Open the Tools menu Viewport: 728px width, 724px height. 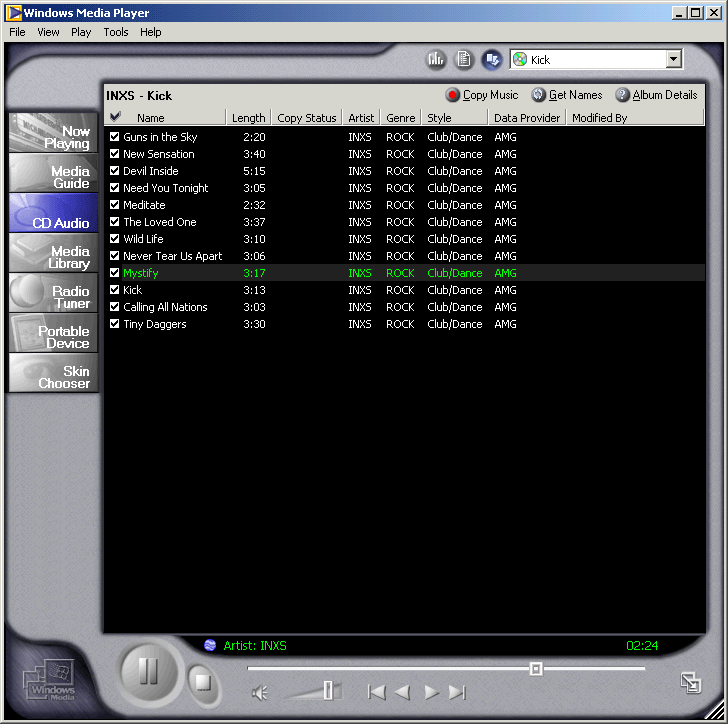pos(116,32)
